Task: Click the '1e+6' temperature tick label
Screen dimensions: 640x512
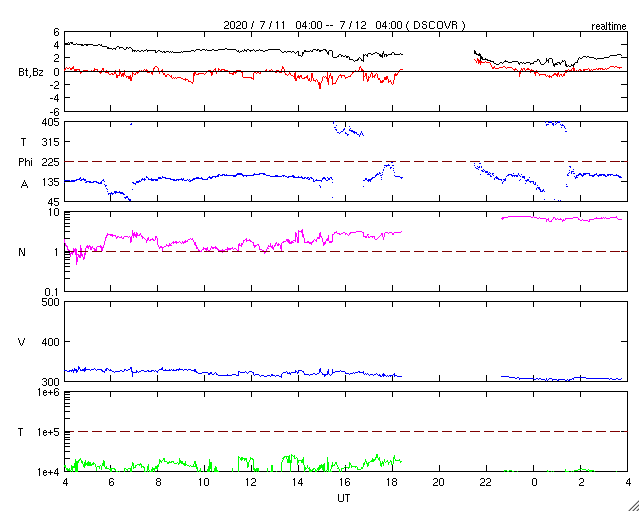Action: pyautogui.click(x=48, y=393)
